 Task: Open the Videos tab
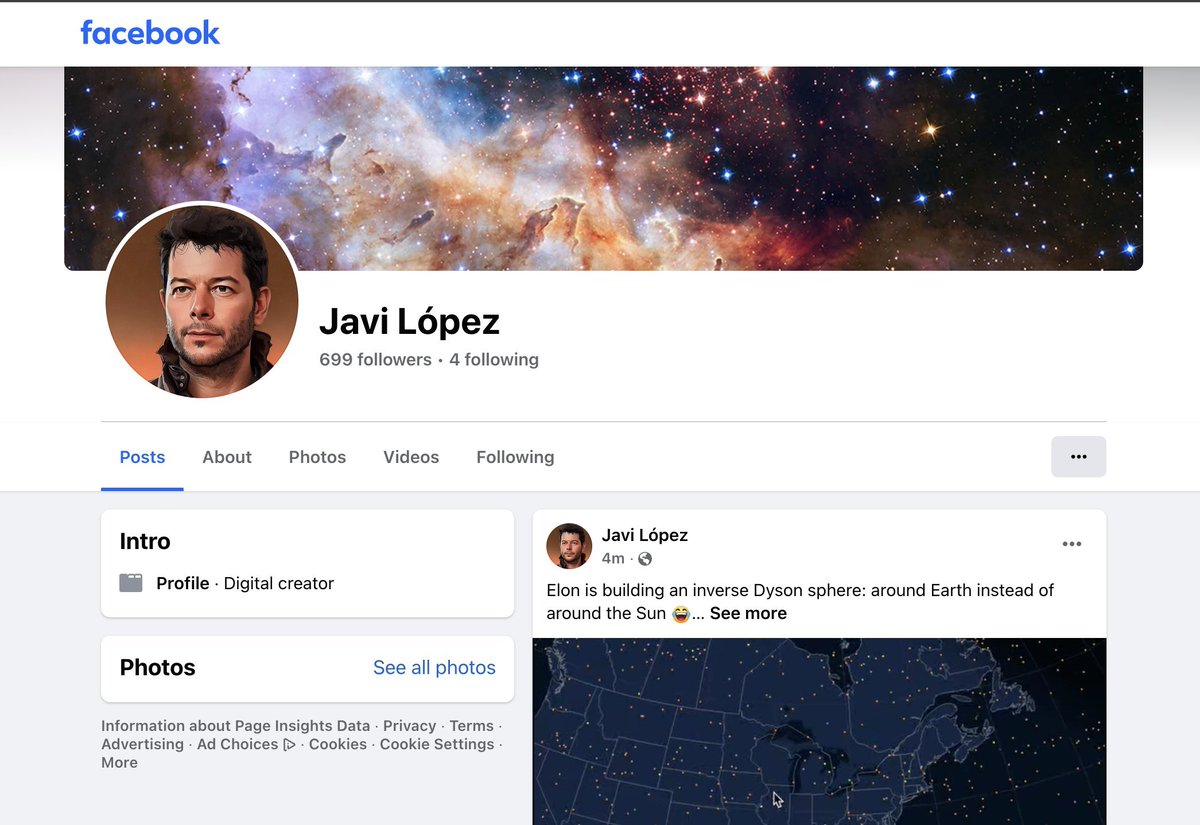coord(410,457)
